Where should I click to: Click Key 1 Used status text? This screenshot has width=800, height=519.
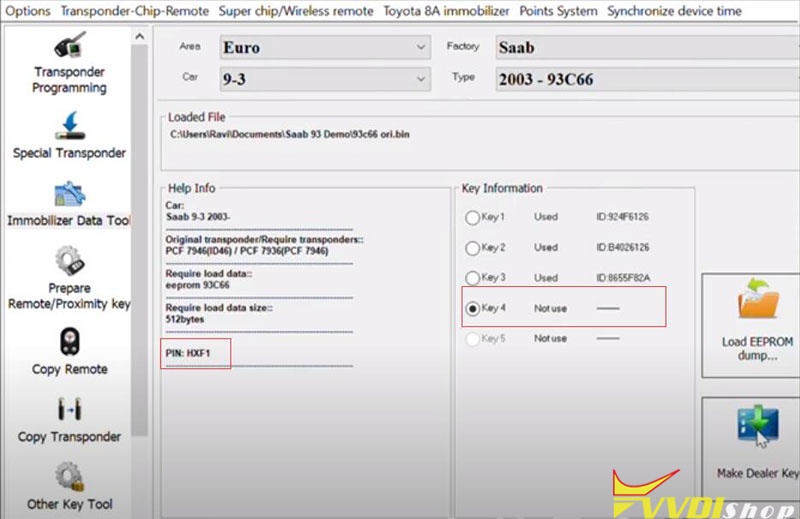(546, 217)
